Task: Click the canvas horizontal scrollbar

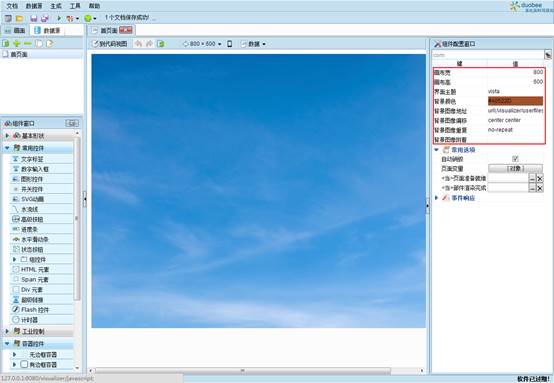Action: click(x=242, y=371)
